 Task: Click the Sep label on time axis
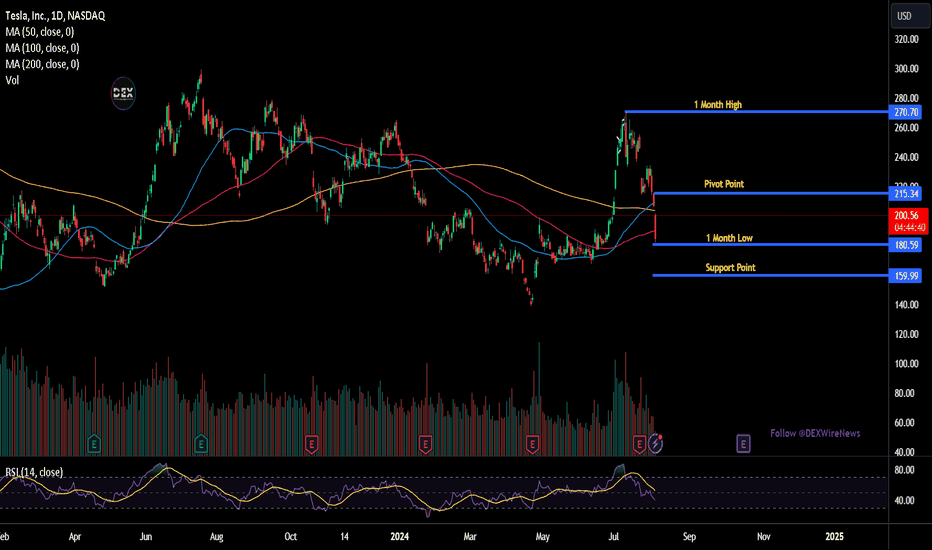pyautogui.click(x=689, y=537)
